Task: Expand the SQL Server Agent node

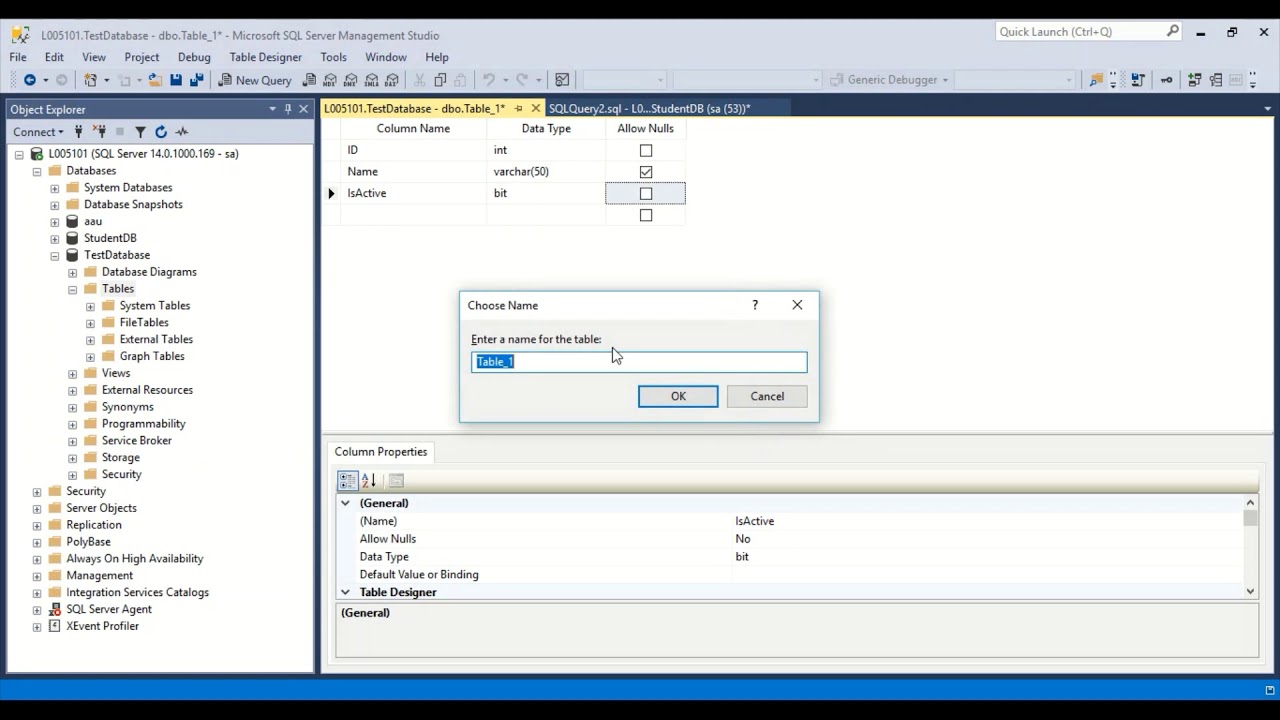Action: (x=37, y=609)
